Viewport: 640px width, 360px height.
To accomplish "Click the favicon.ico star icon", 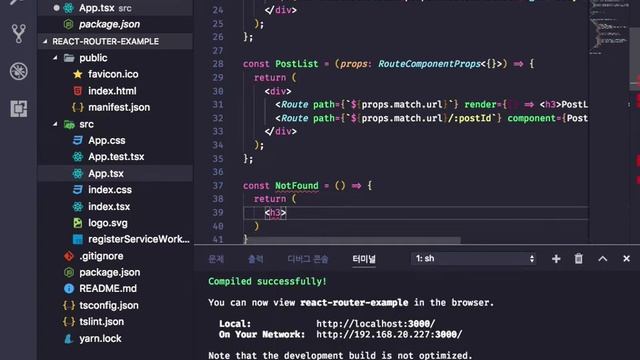I will 78,74.
